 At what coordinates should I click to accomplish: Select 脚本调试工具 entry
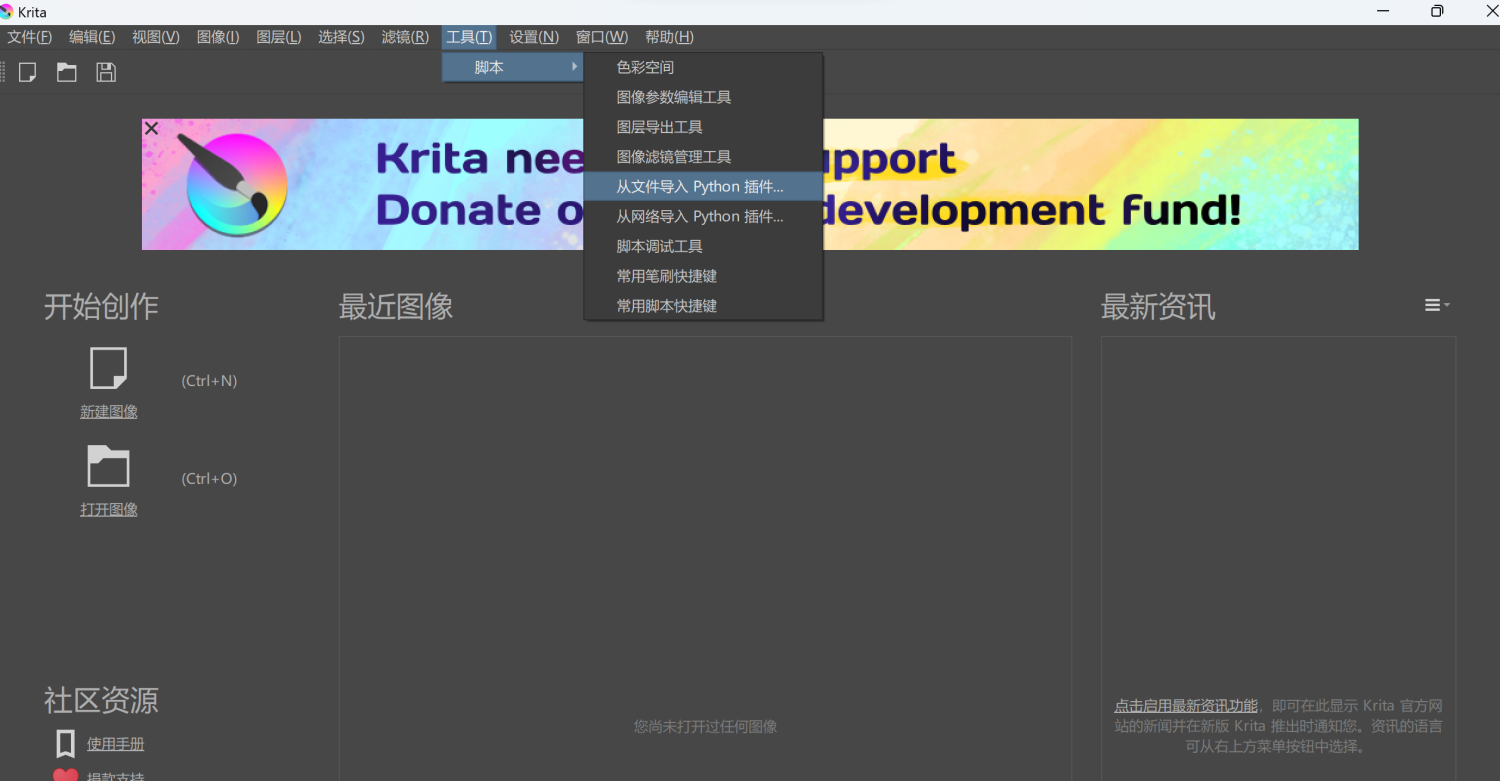click(703, 246)
